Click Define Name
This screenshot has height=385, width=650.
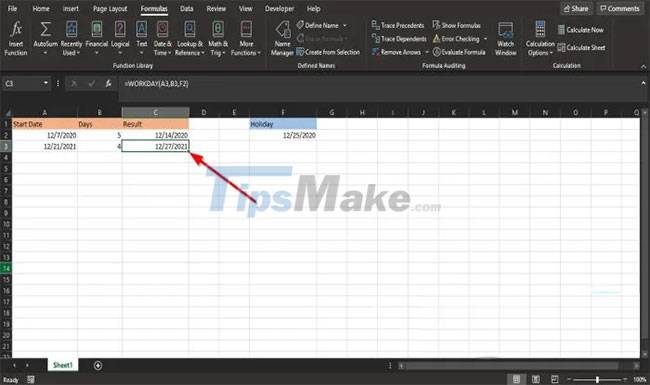click(x=318, y=25)
